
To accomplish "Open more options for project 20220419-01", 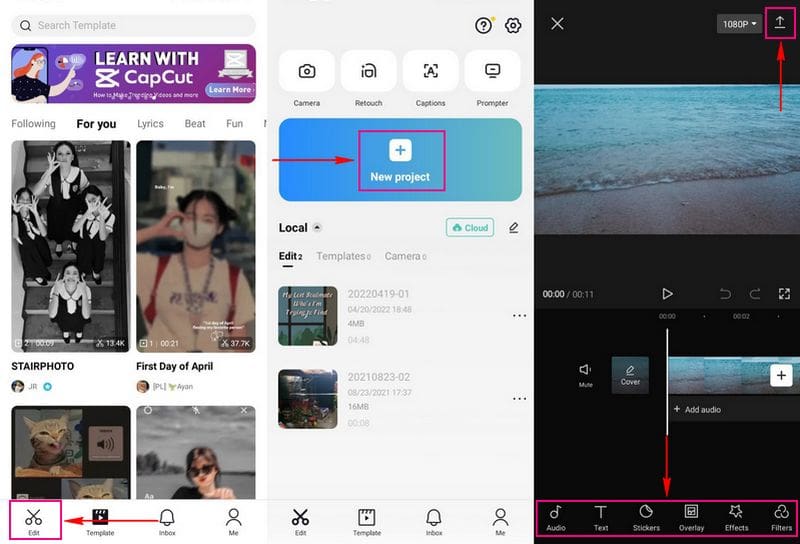I will [x=519, y=316].
